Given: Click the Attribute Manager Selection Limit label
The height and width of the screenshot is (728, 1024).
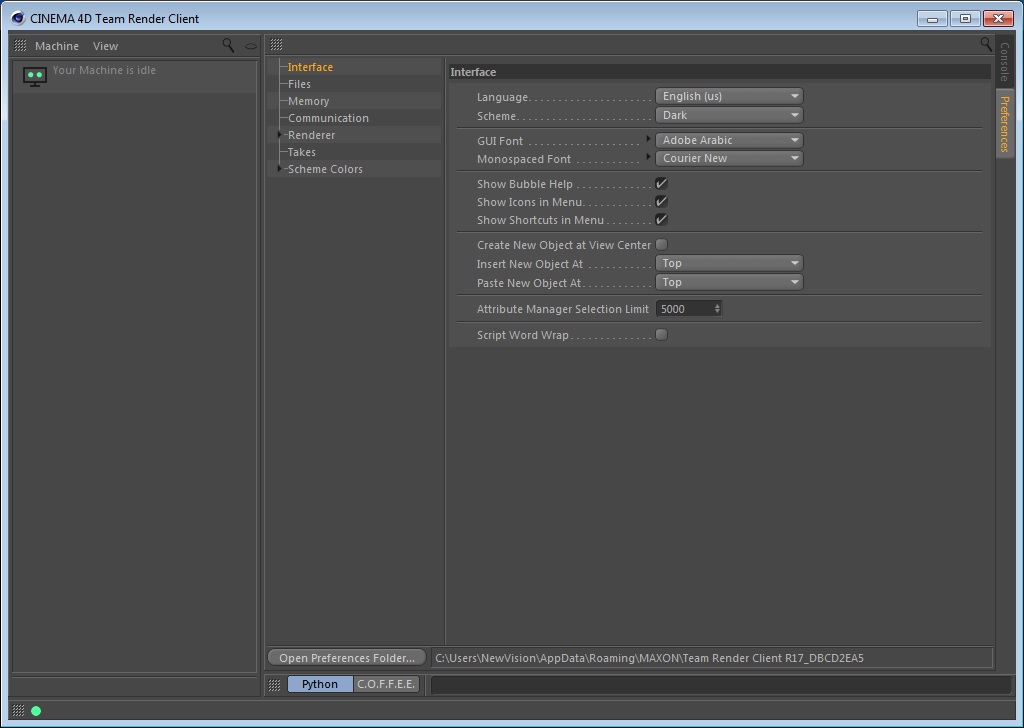Looking at the screenshot, I should coord(562,309).
